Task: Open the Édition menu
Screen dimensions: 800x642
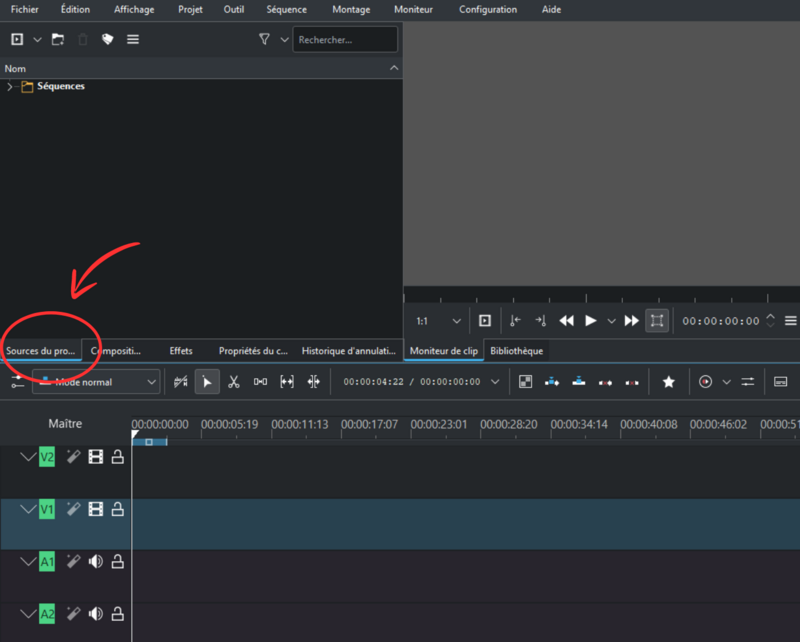Action: (75, 9)
